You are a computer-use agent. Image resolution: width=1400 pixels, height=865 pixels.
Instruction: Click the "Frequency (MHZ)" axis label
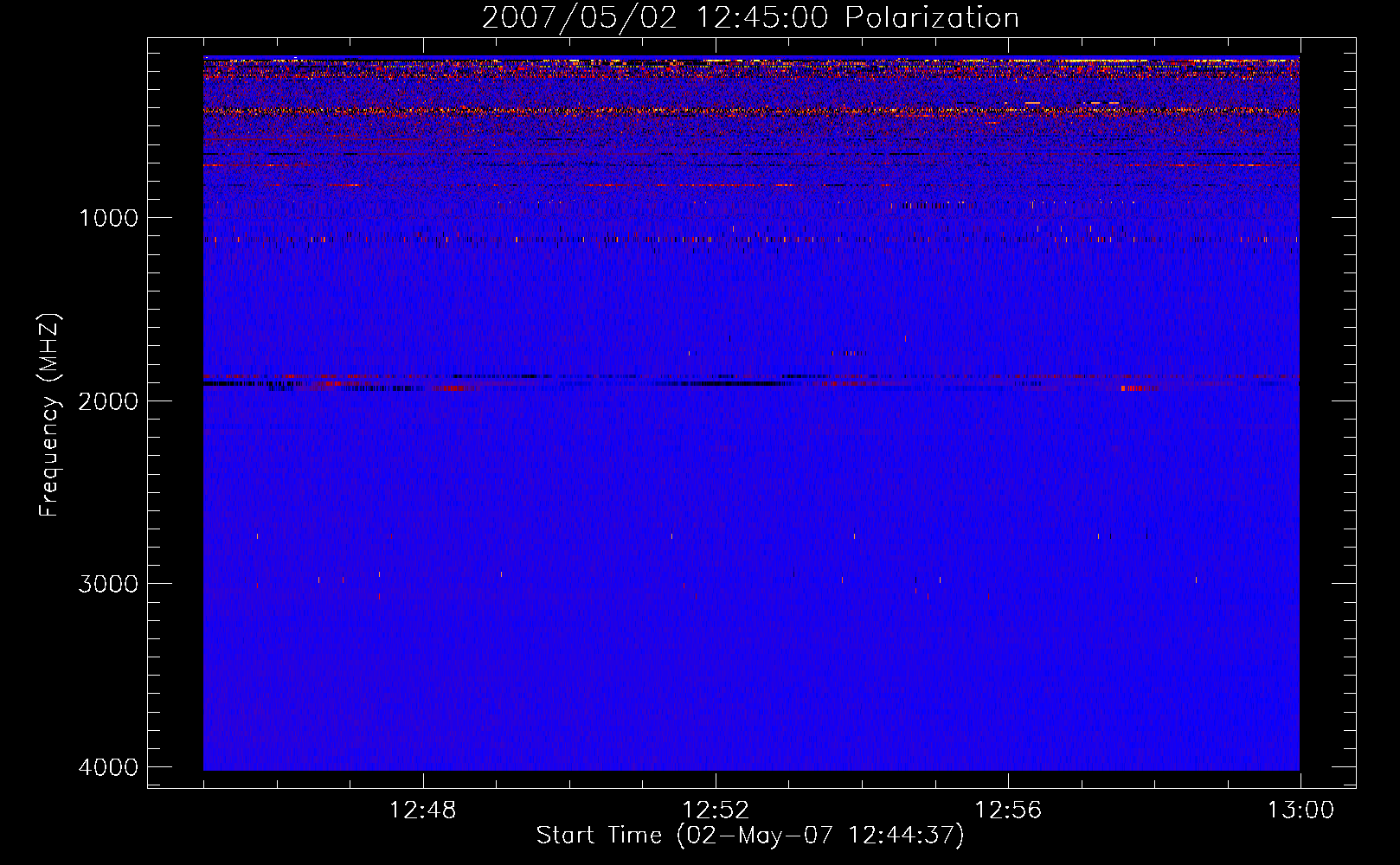click(x=50, y=414)
